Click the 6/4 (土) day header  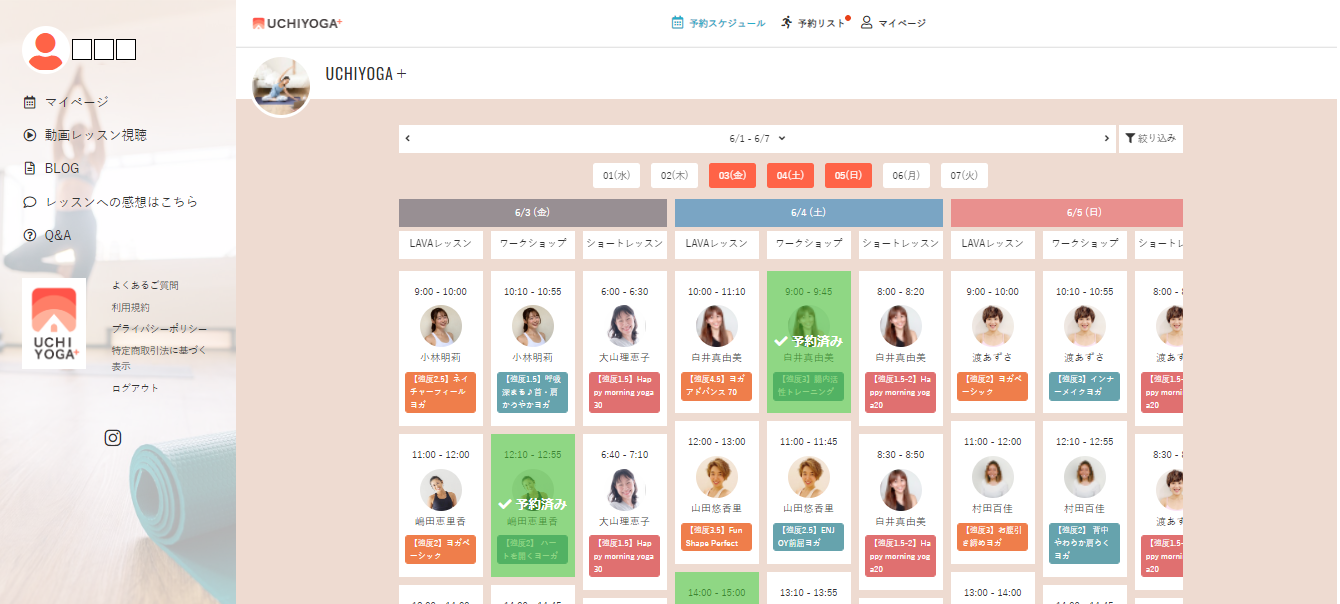click(x=809, y=213)
